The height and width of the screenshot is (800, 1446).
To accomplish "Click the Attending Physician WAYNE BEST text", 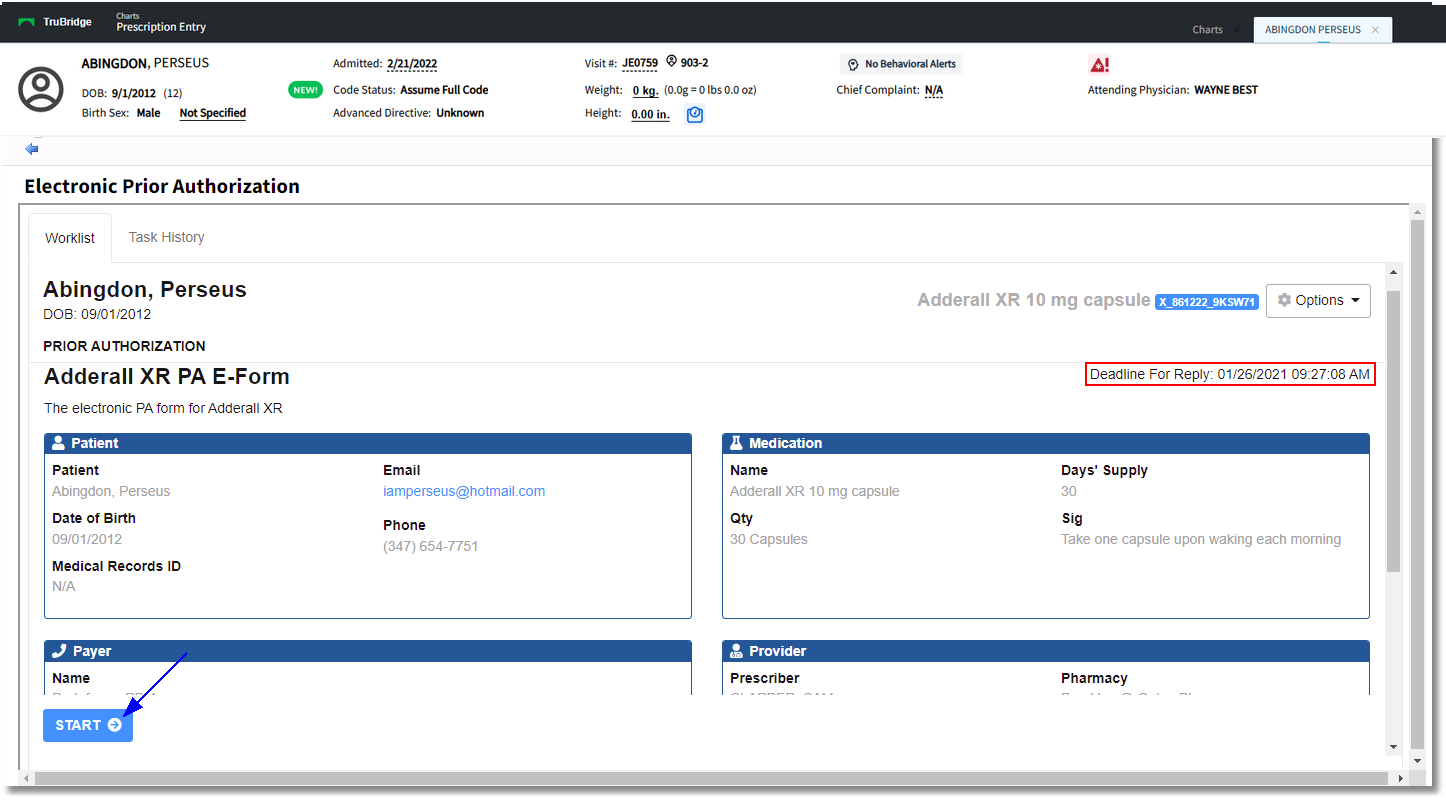I will pyautogui.click(x=1172, y=90).
